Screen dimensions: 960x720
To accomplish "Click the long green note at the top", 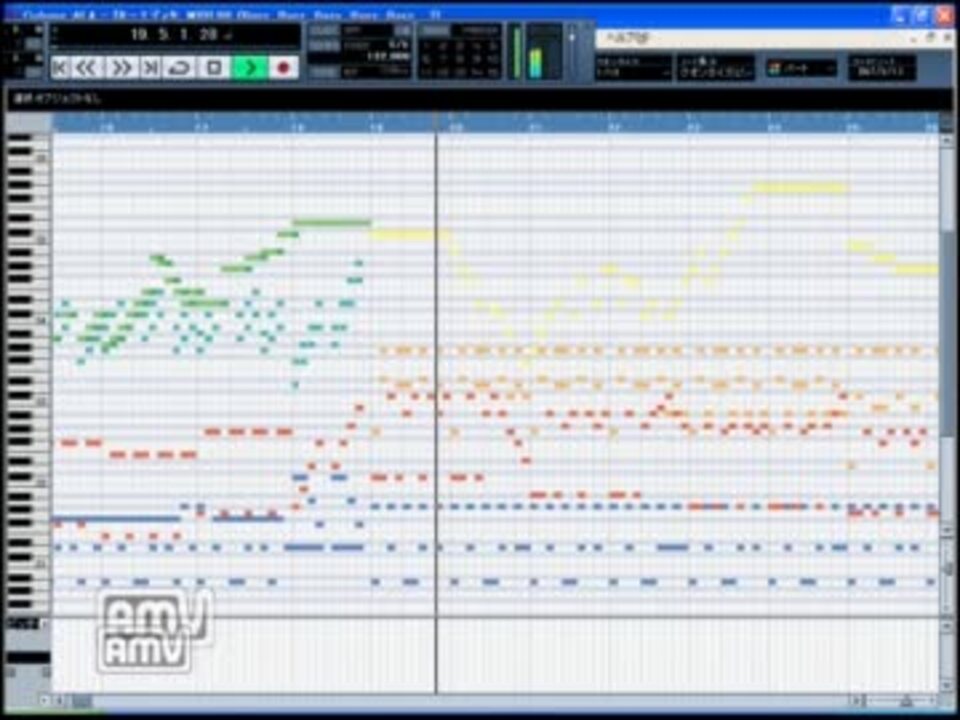I will (331, 223).
